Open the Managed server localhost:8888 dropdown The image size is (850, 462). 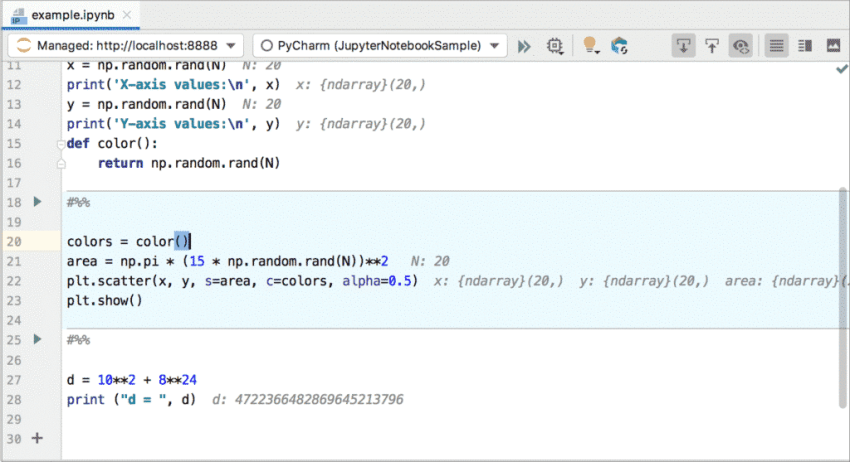126,46
